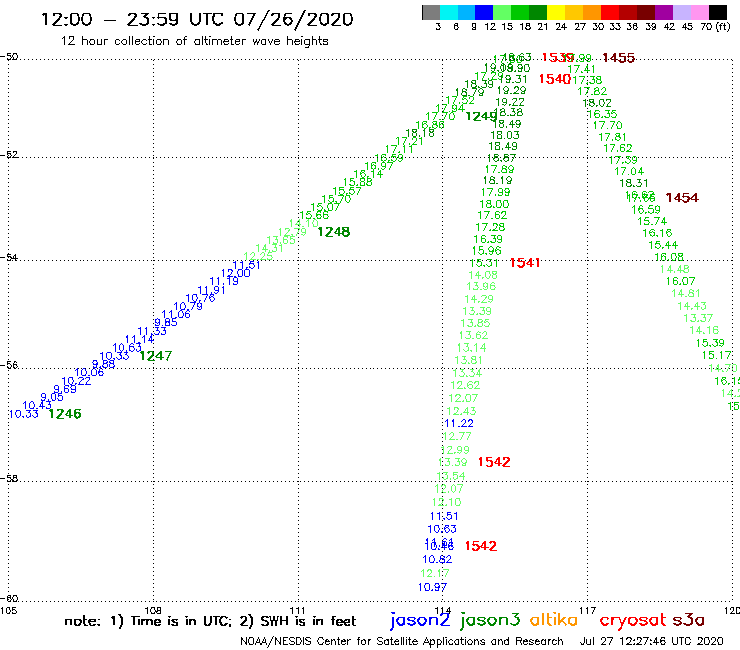Click wave height value 17.82
Image resolution: width=740 pixels, height=650 pixels.
(x=592, y=92)
